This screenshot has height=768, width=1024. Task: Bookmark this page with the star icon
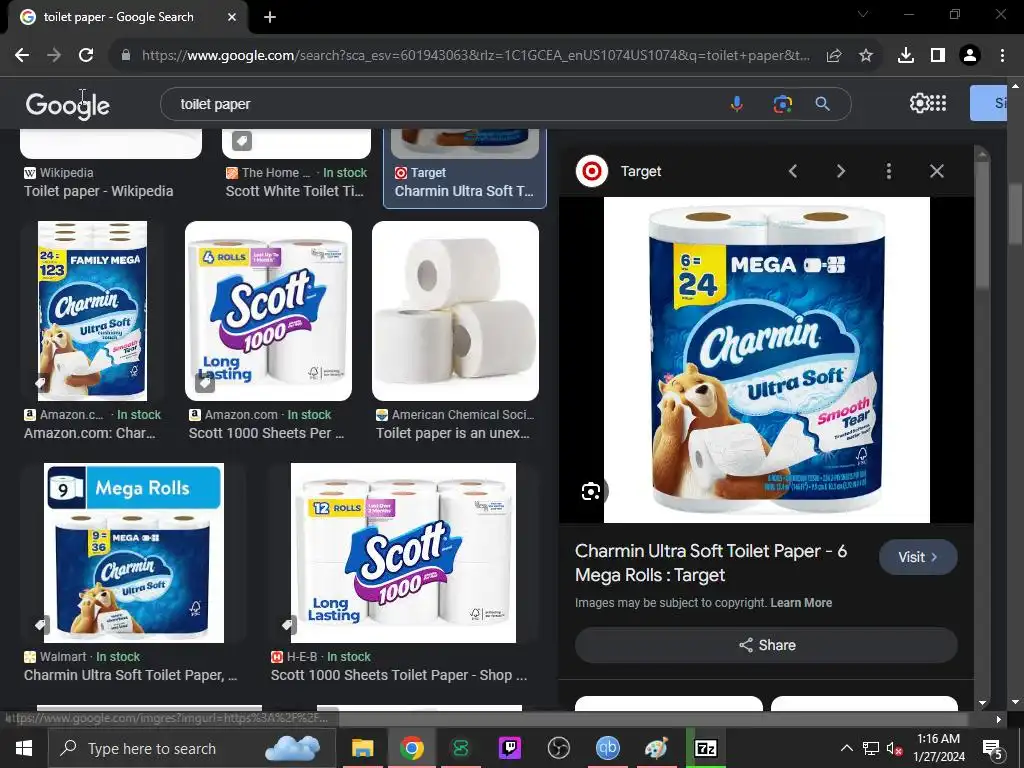coord(866,56)
